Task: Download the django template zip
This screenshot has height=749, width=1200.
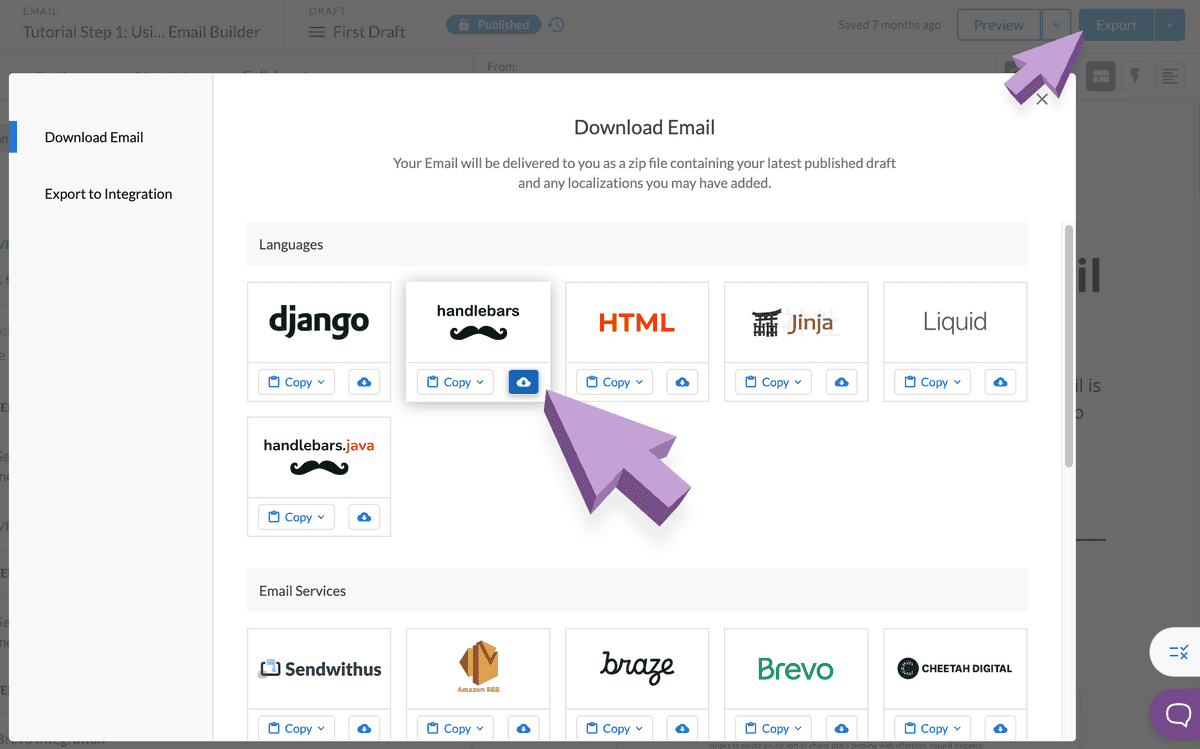Action: [x=364, y=382]
